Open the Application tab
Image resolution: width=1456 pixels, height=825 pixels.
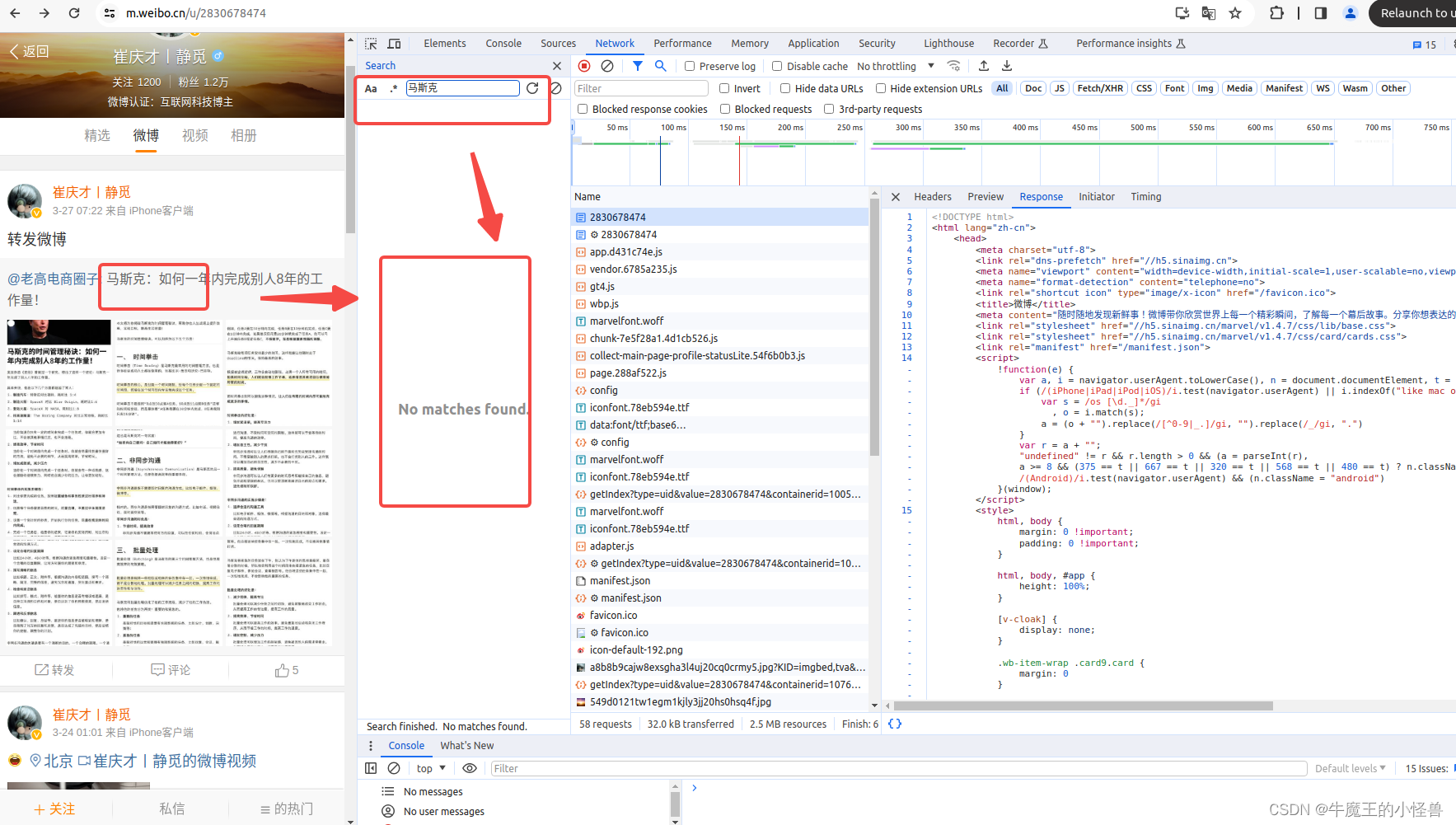click(813, 44)
